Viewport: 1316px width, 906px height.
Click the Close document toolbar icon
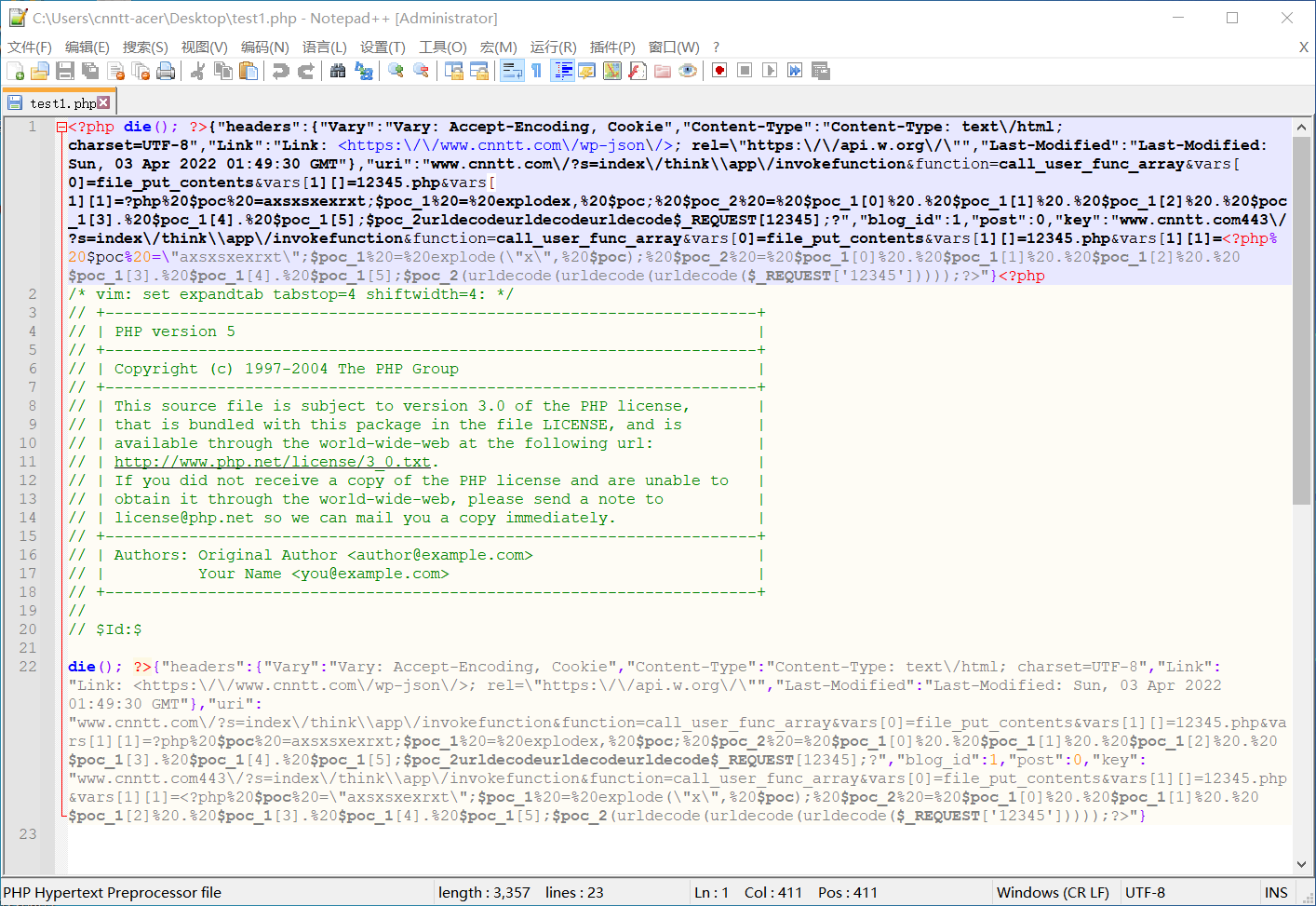click(115, 71)
